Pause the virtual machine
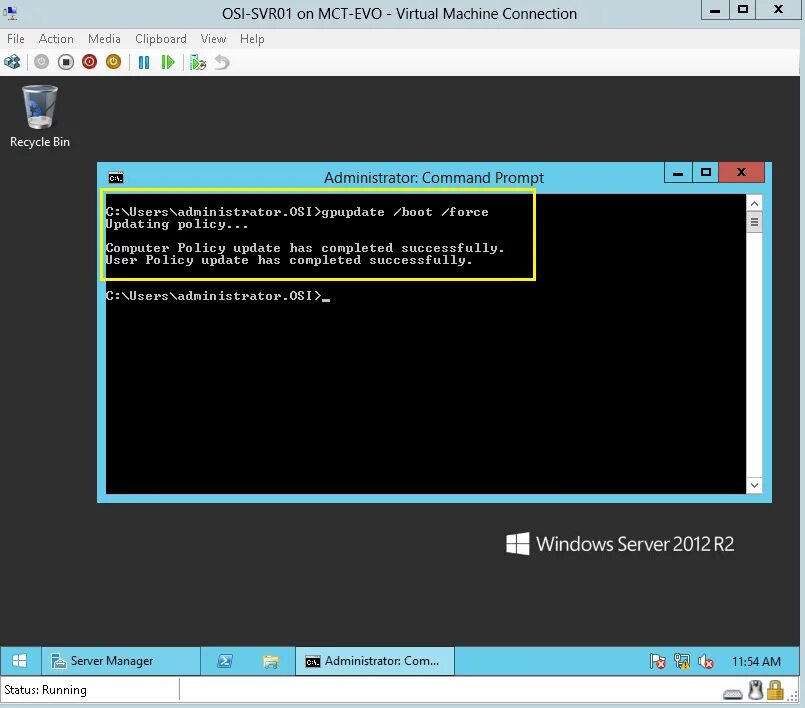The image size is (805, 708). click(x=144, y=63)
